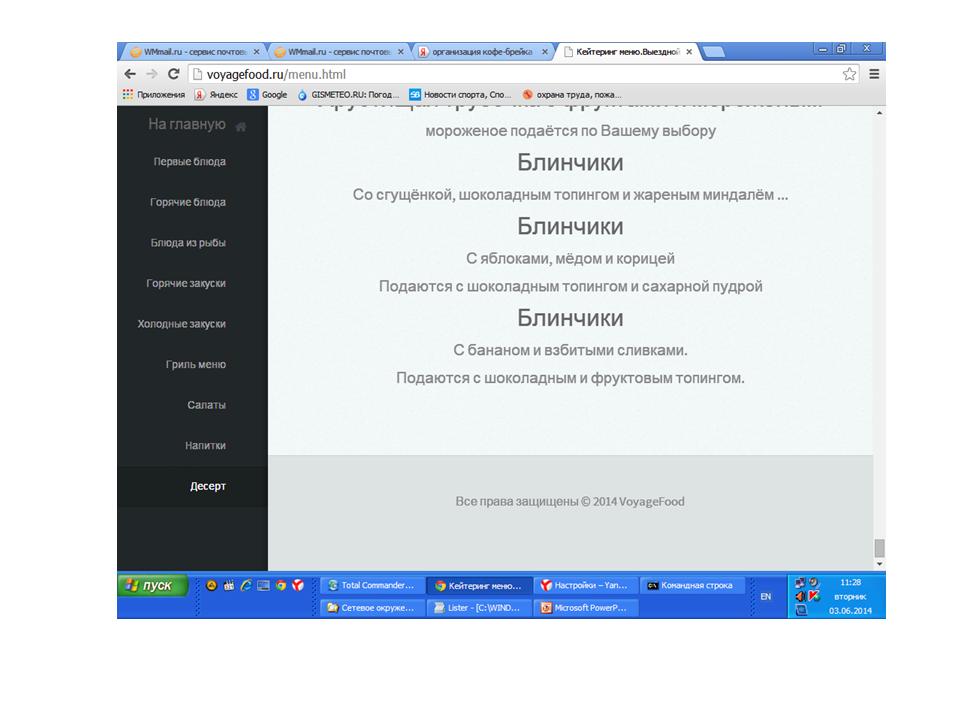Switch to Microsoft PowerPoint taskbar button
Viewport: 960px width, 720px height.
tap(585, 608)
